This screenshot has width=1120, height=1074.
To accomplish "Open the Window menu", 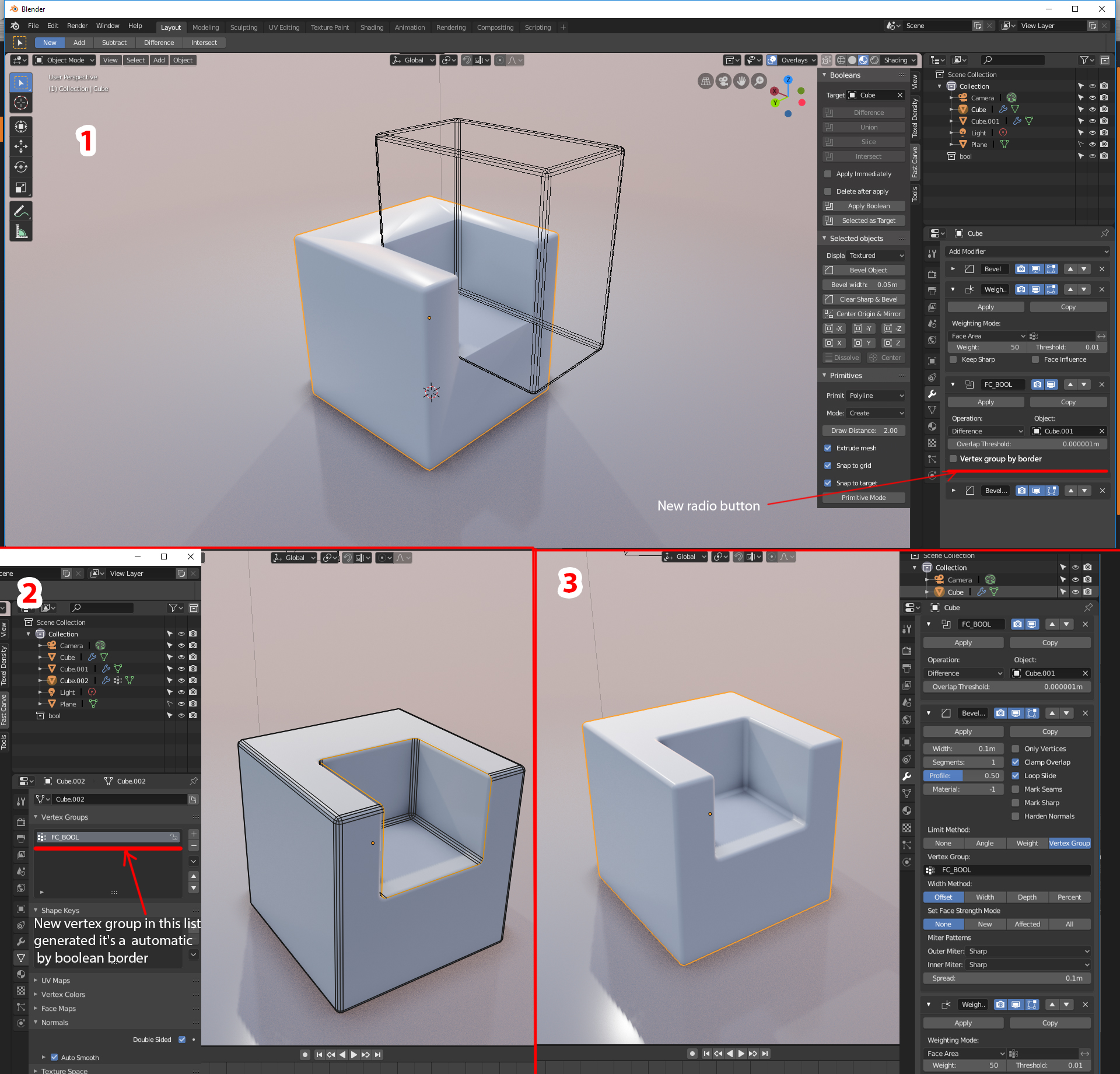I will [x=107, y=26].
